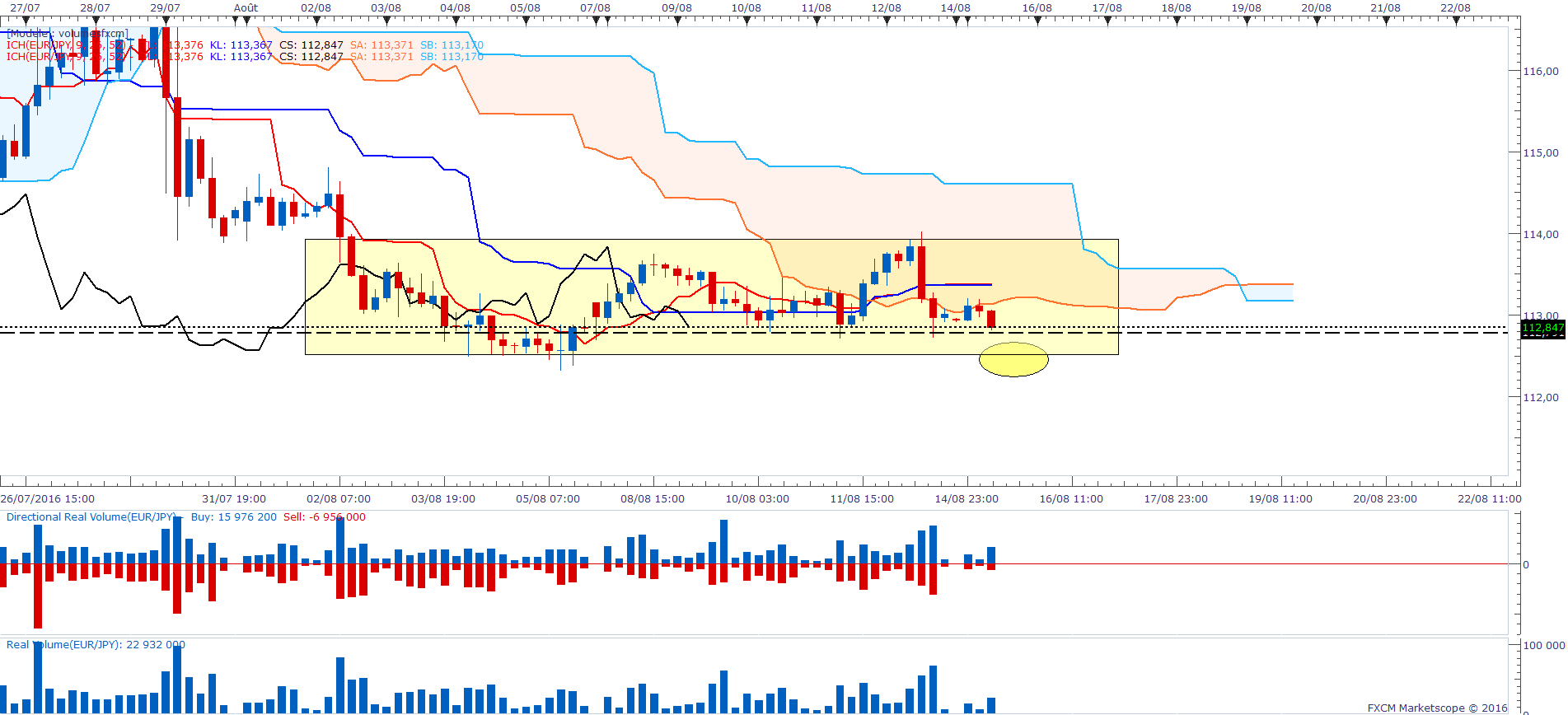Click the 16/08 top axis date
This screenshot has width=1568, height=715.
click(x=1037, y=8)
